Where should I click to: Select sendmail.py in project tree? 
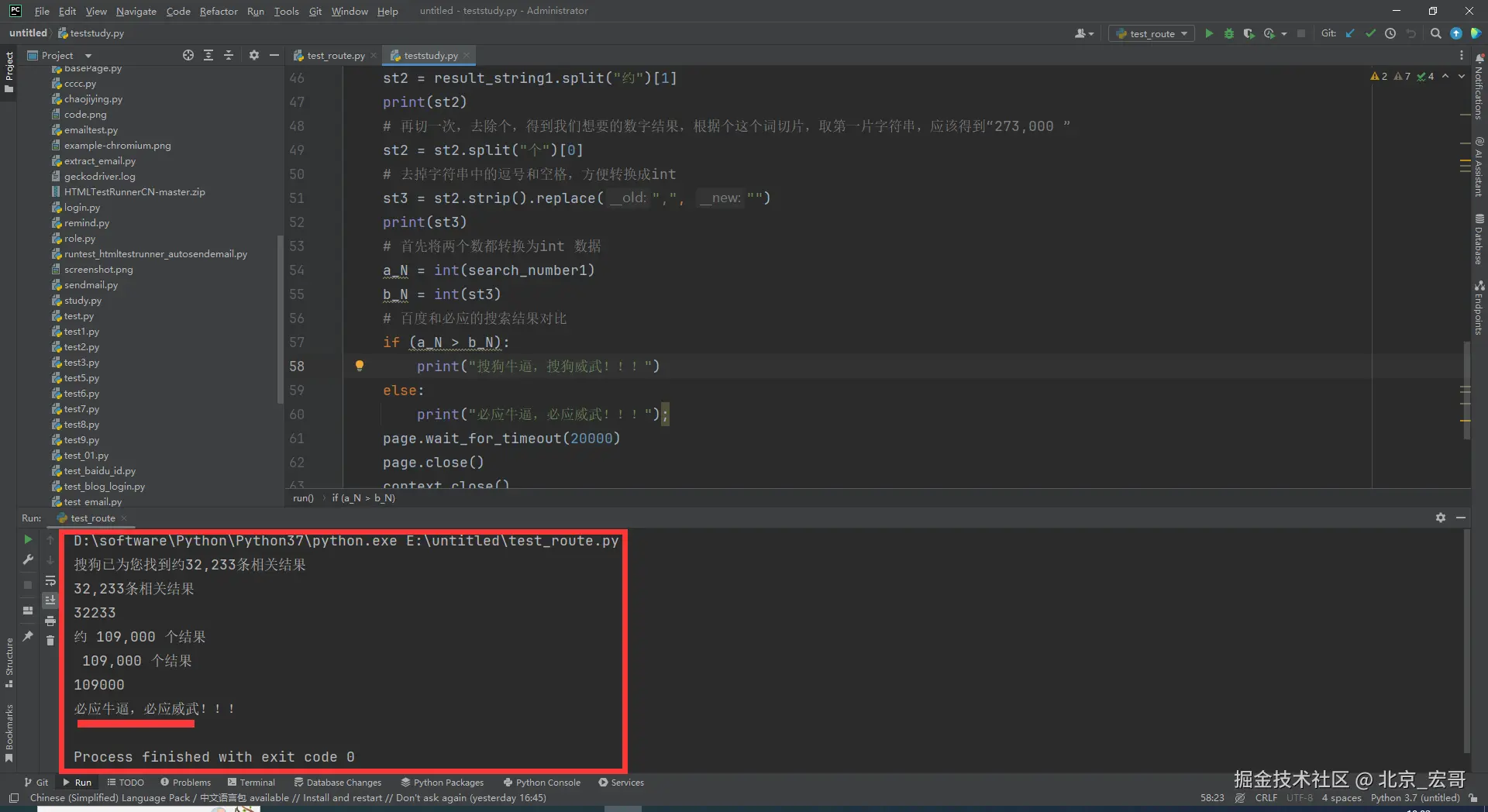tap(91, 285)
